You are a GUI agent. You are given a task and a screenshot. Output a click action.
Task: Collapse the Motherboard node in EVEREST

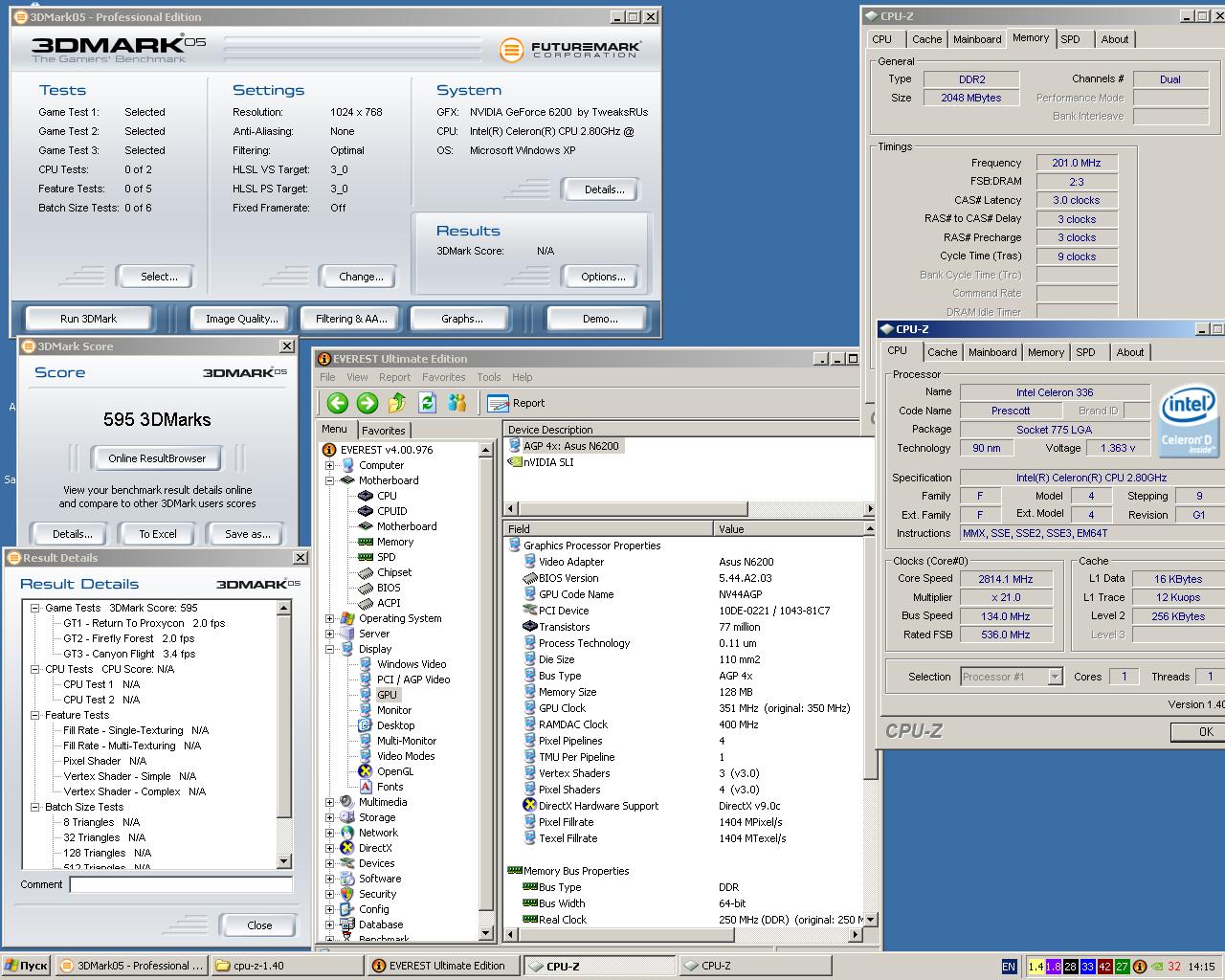(329, 480)
